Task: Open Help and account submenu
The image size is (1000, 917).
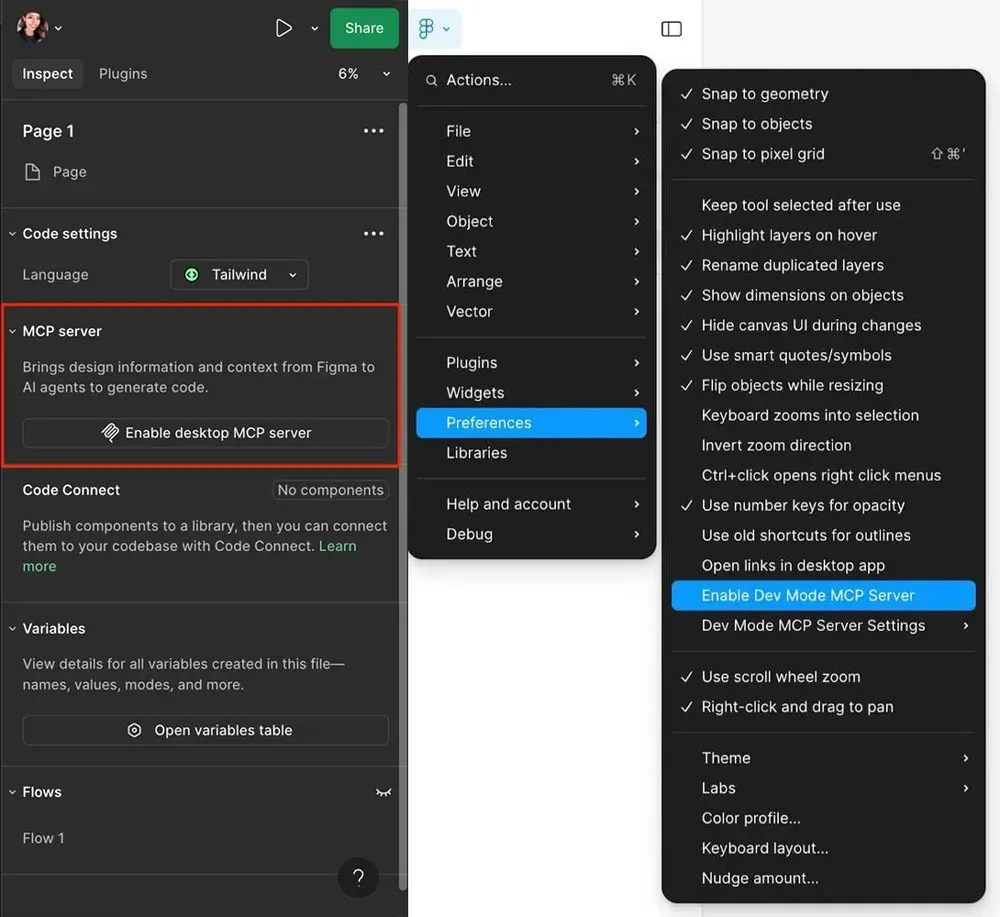Action: click(x=531, y=504)
